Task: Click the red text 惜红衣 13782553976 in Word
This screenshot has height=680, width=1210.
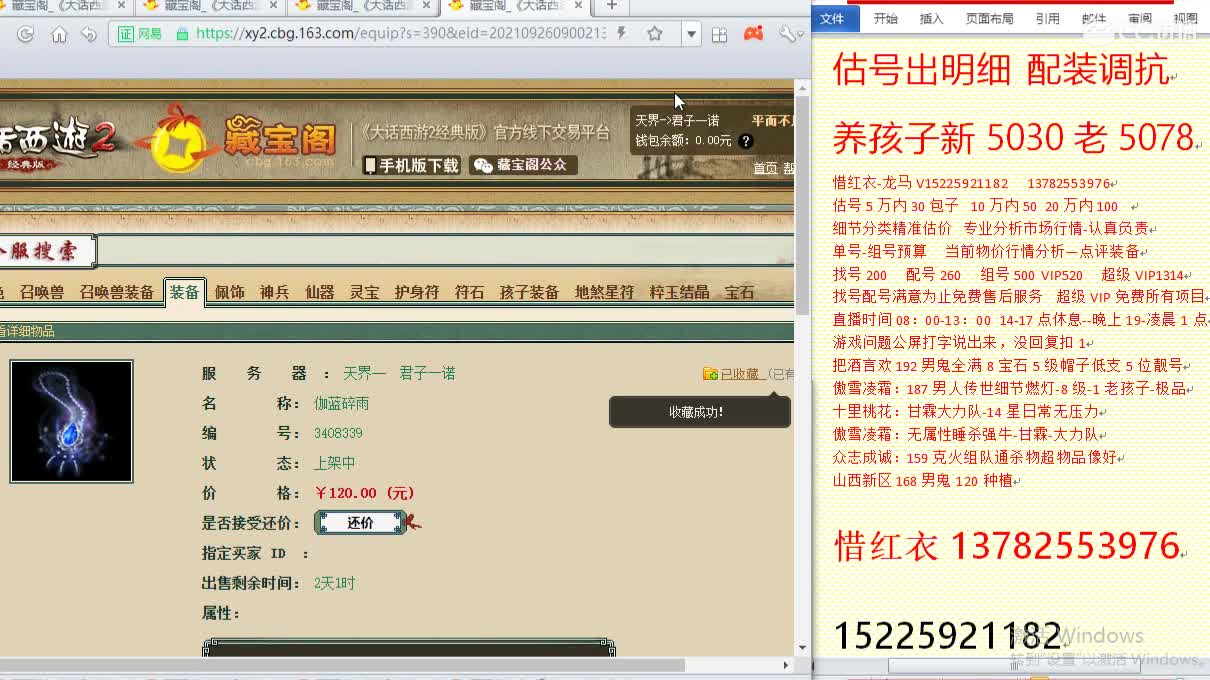Action: pos(1007,545)
